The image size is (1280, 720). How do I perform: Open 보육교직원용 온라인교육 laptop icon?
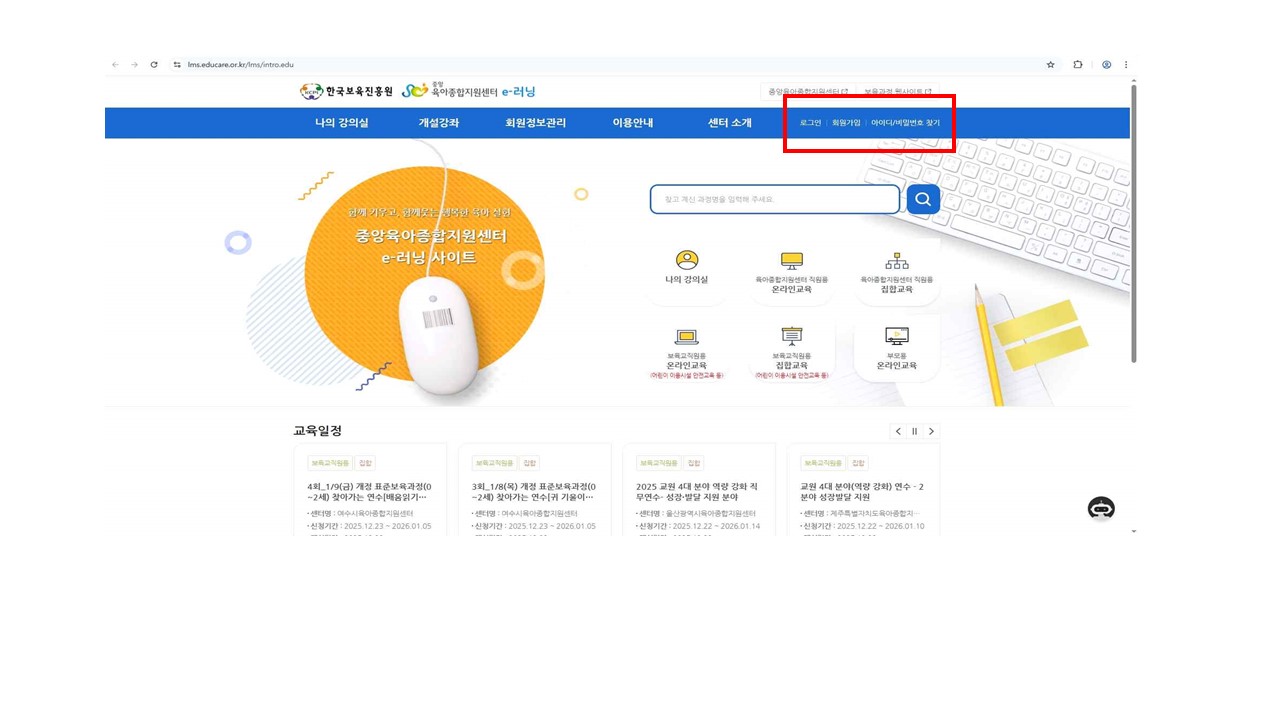[x=686, y=337]
